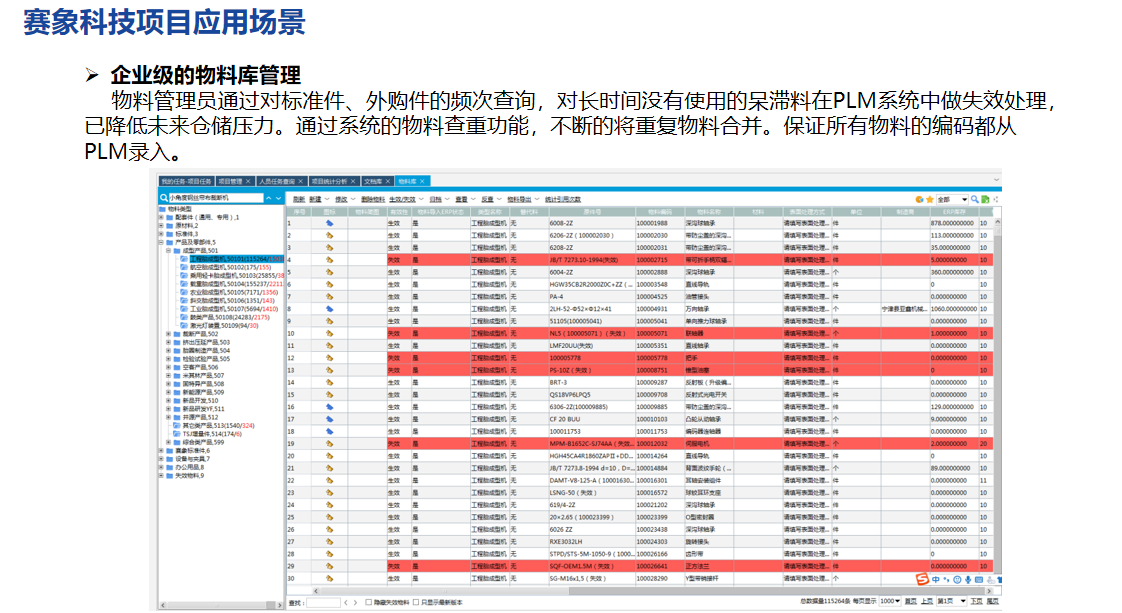Click the Sogou input method S icon

(922, 579)
